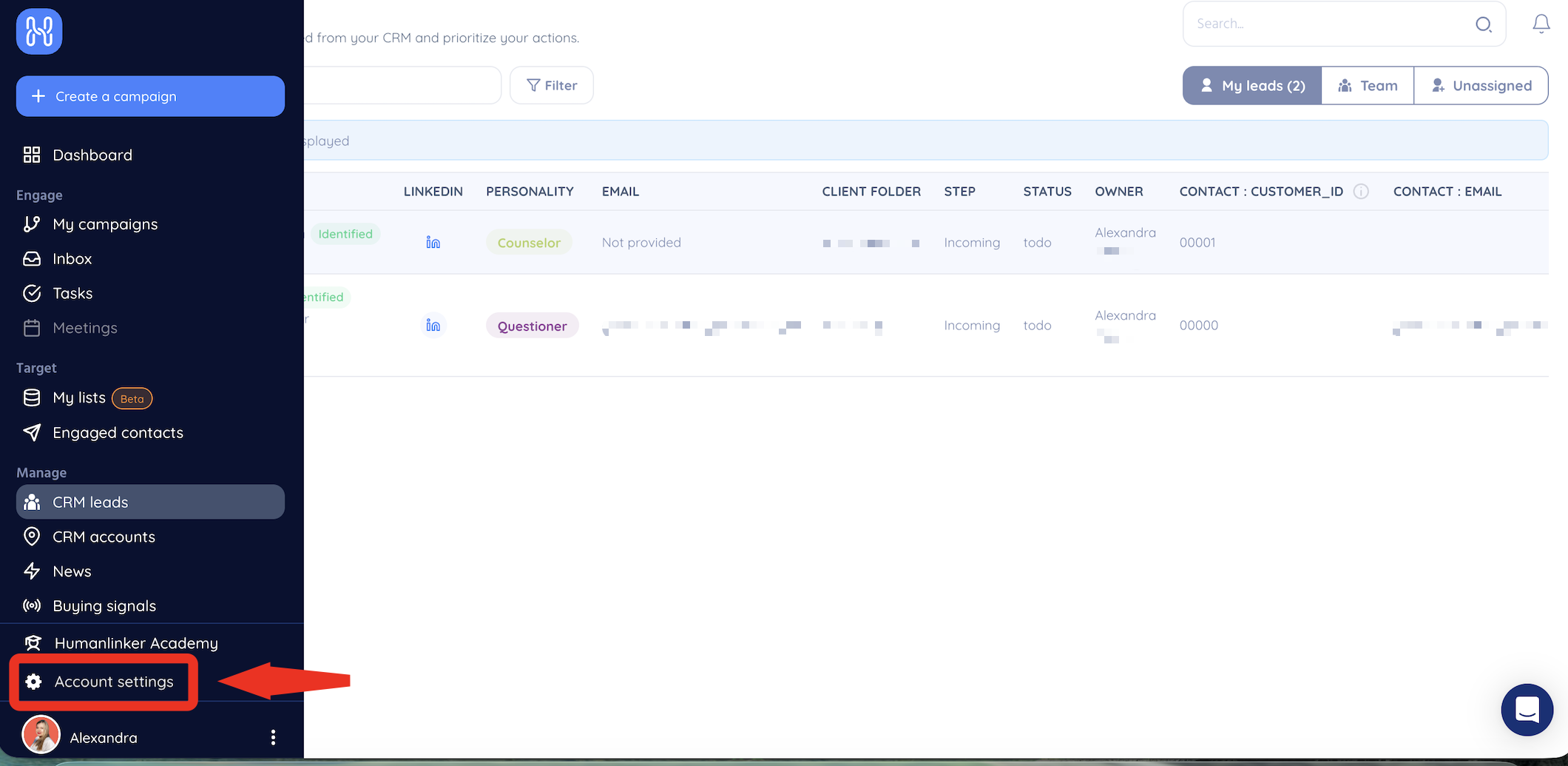Click Alexandra's profile avatar
The width and height of the screenshot is (1568, 766).
pos(41,735)
